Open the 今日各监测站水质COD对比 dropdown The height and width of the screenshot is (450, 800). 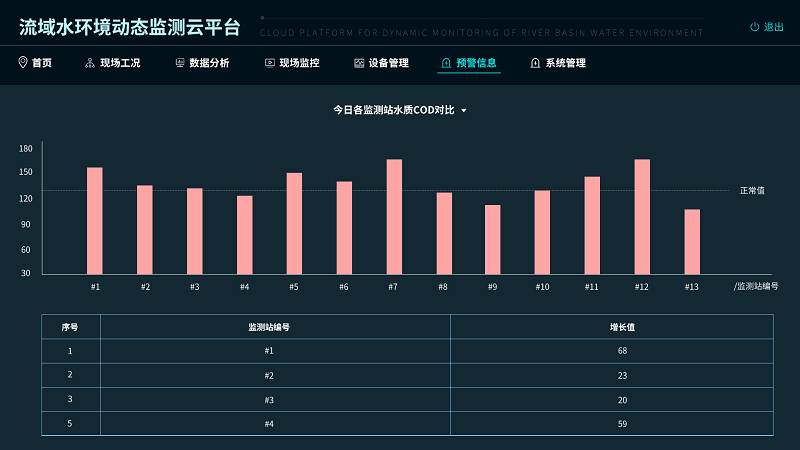[x=399, y=110]
